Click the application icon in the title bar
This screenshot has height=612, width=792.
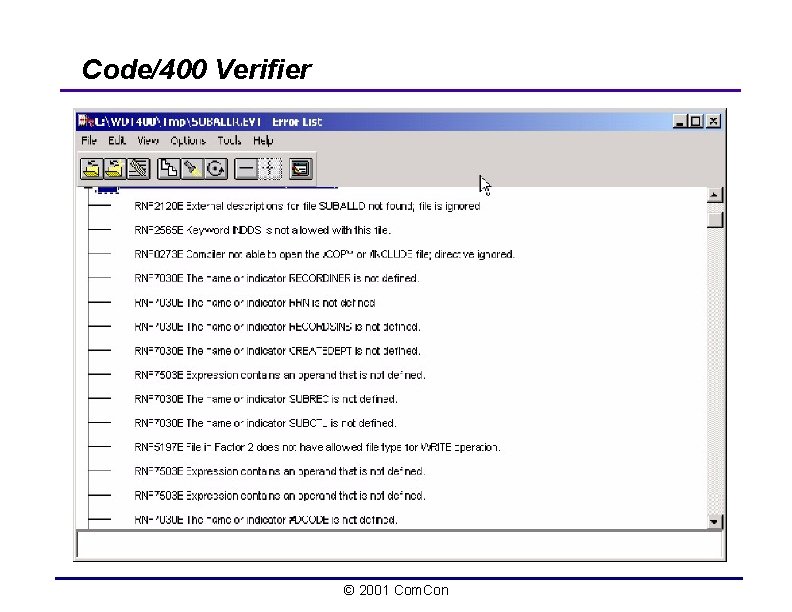tap(85, 121)
